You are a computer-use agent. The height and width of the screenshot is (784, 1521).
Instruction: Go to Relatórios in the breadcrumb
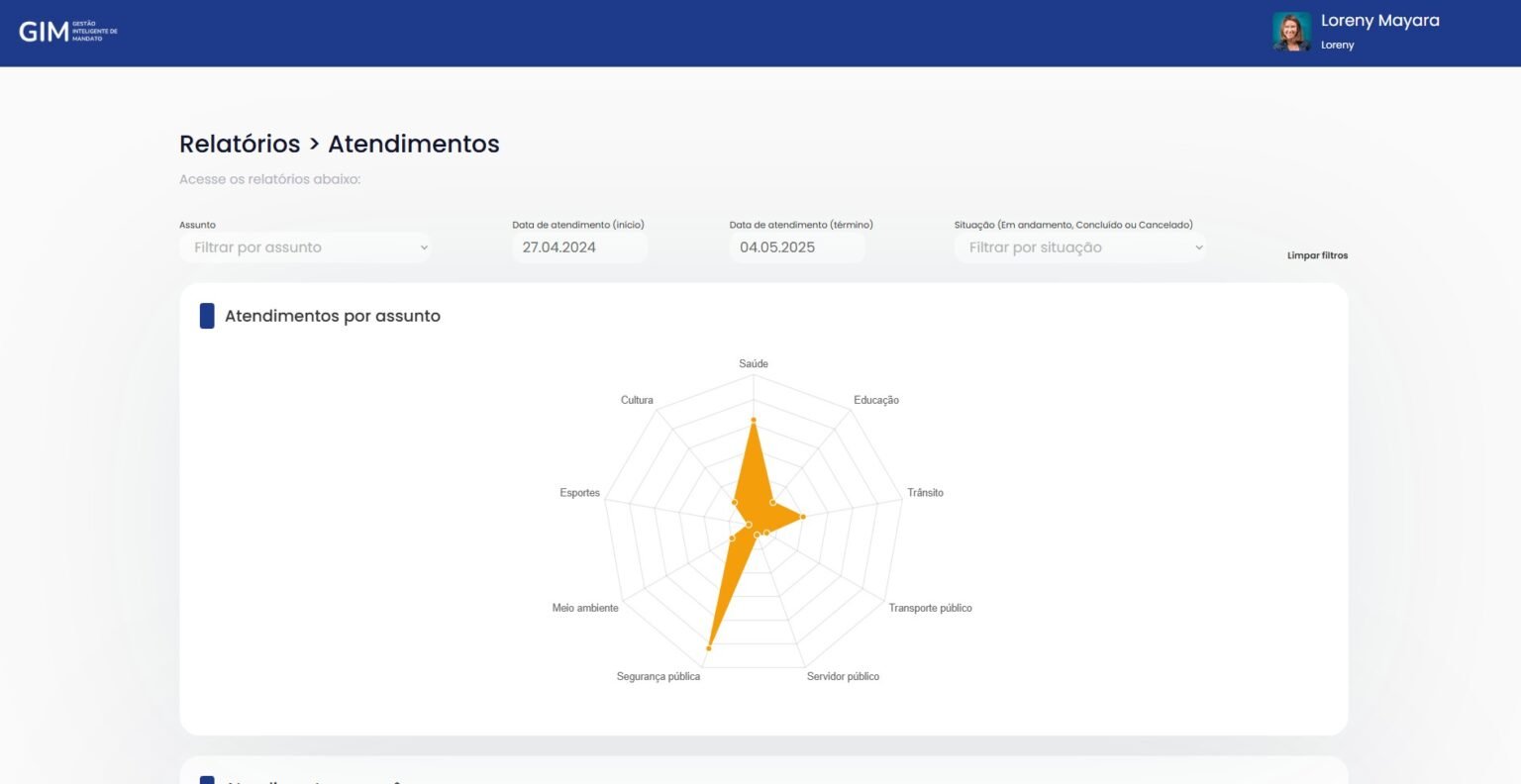(x=240, y=144)
